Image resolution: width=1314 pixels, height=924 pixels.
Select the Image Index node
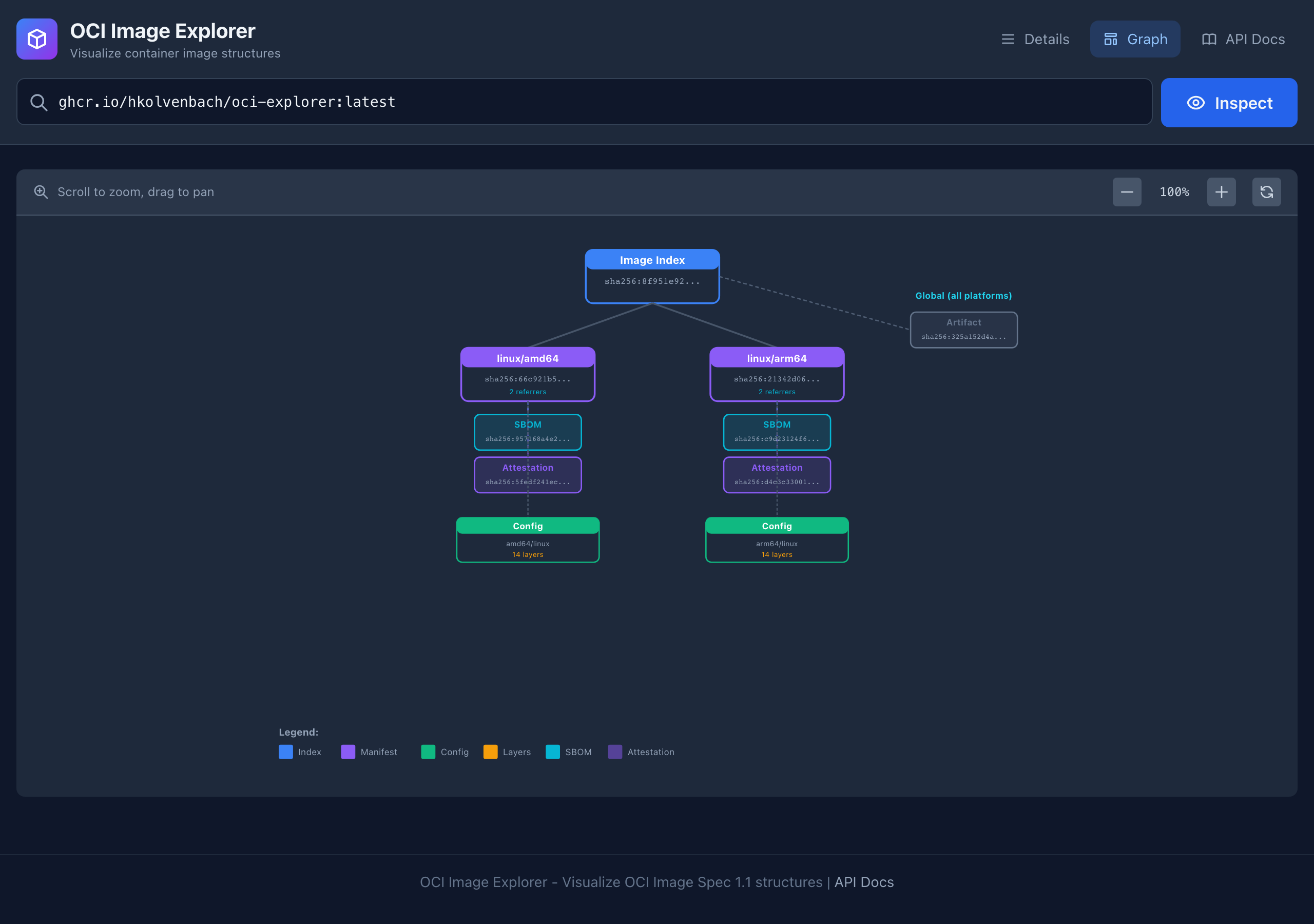652,276
